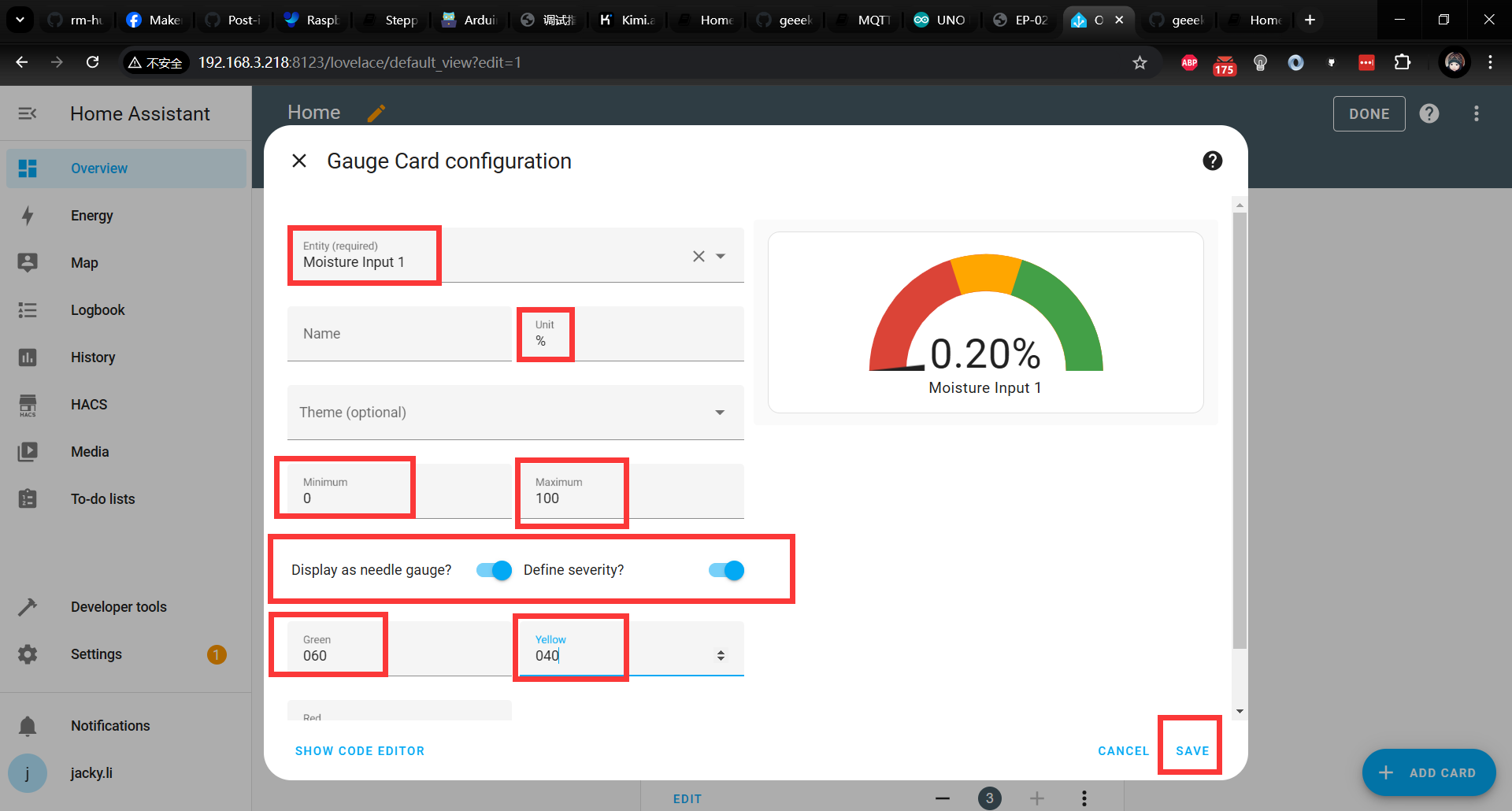
Task: Open the History panel
Action: coord(126,357)
